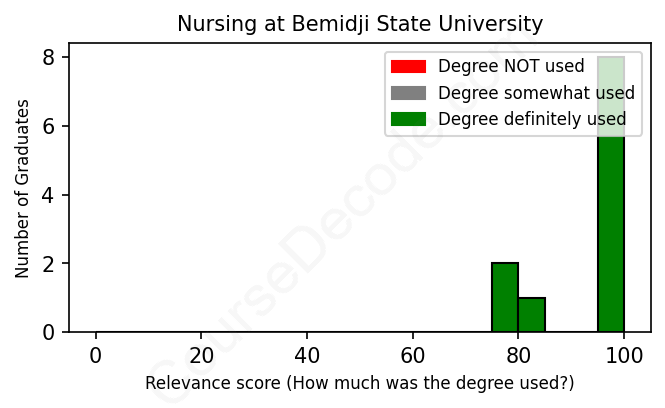Viewport: 665px width, 408px height.
Task: Click the chart title 'Nursing at Bemidji State University'
Action: [x=360, y=23]
